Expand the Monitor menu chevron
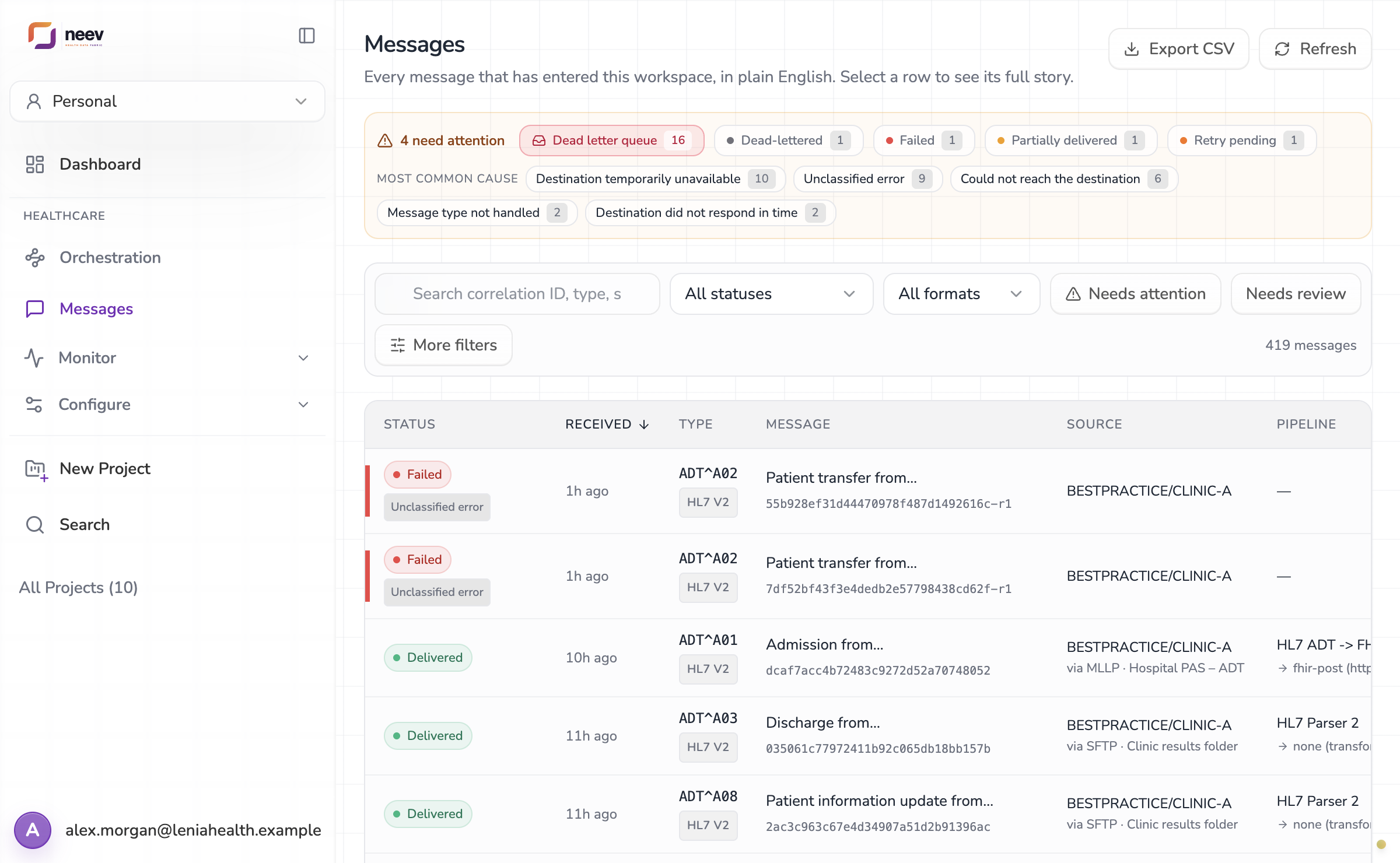The image size is (1400, 863). (x=303, y=358)
